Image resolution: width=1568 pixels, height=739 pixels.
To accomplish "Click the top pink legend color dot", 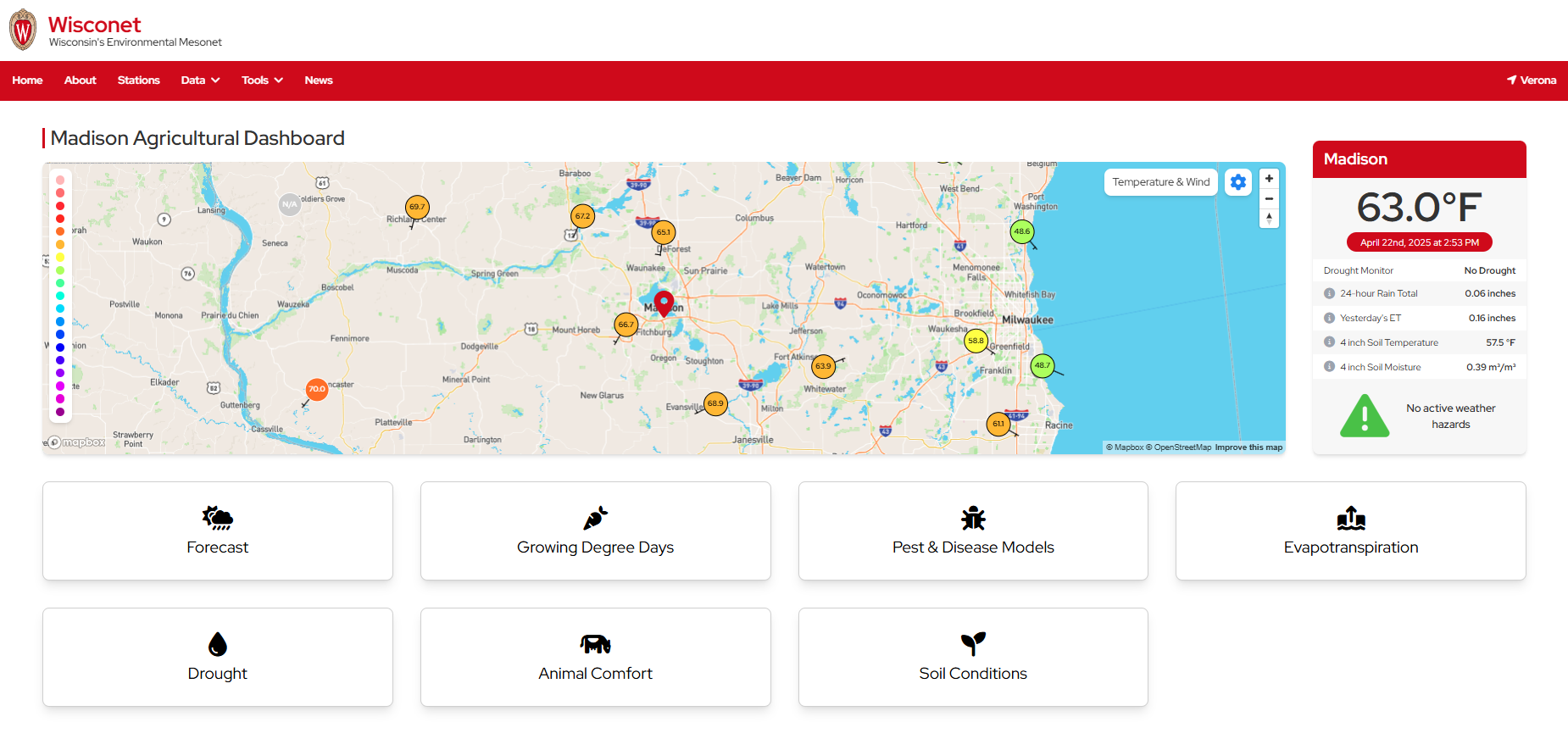I will pos(60,181).
